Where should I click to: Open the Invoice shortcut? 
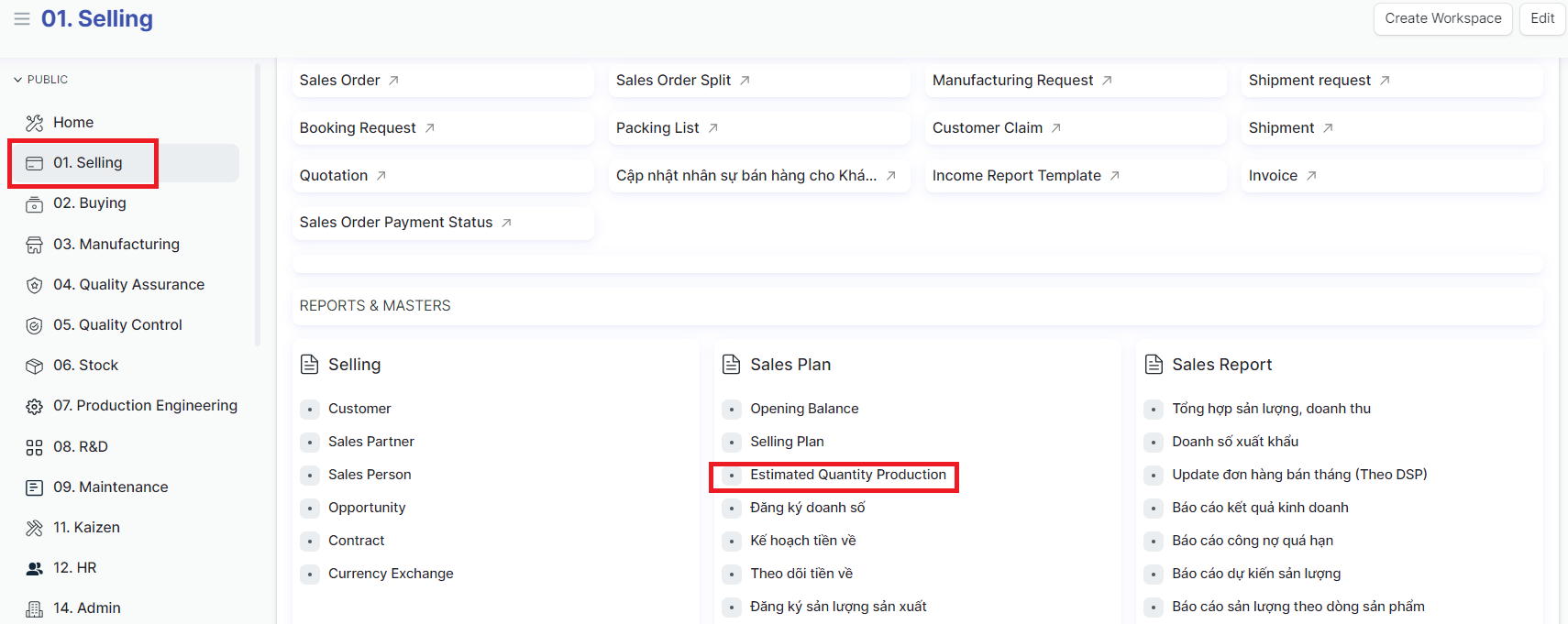[1273, 176]
